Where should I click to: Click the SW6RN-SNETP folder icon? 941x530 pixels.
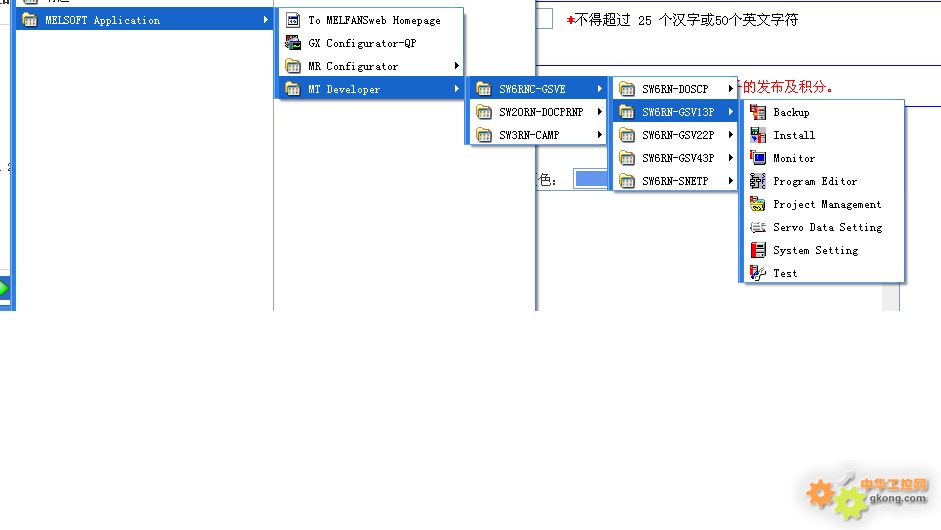coord(627,181)
